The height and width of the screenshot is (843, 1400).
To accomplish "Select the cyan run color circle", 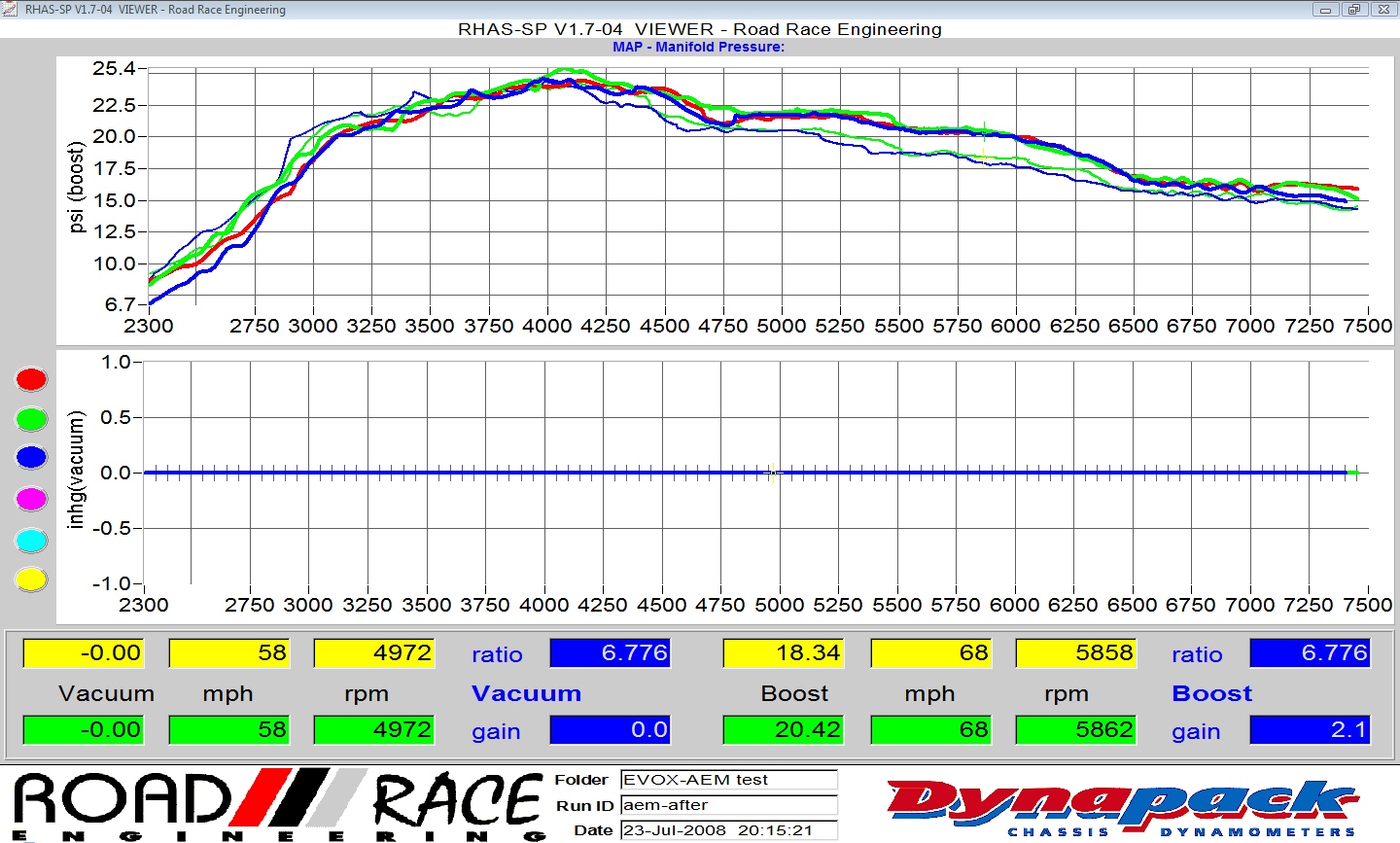I will coord(31,540).
